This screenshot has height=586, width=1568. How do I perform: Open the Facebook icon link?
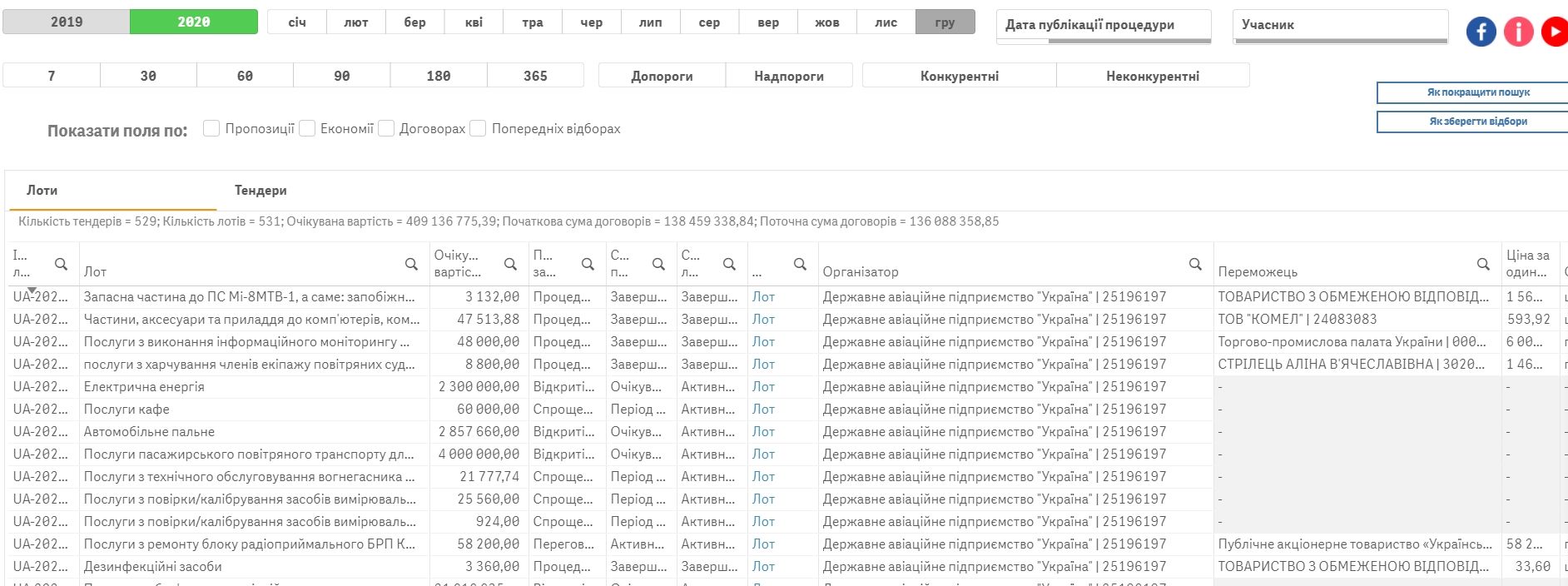pos(1481,32)
